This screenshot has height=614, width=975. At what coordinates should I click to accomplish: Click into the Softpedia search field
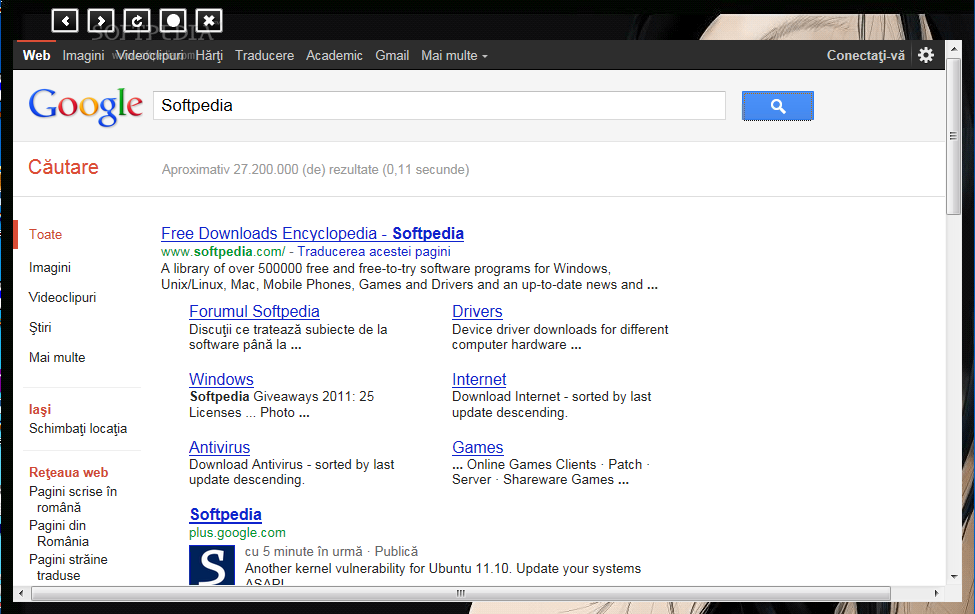[x=439, y=106]
